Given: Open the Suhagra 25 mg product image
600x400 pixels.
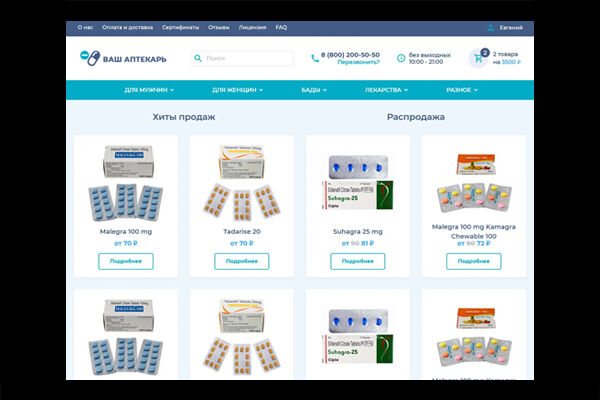Looking at the screenshot, I should click(x=358, y=183).
